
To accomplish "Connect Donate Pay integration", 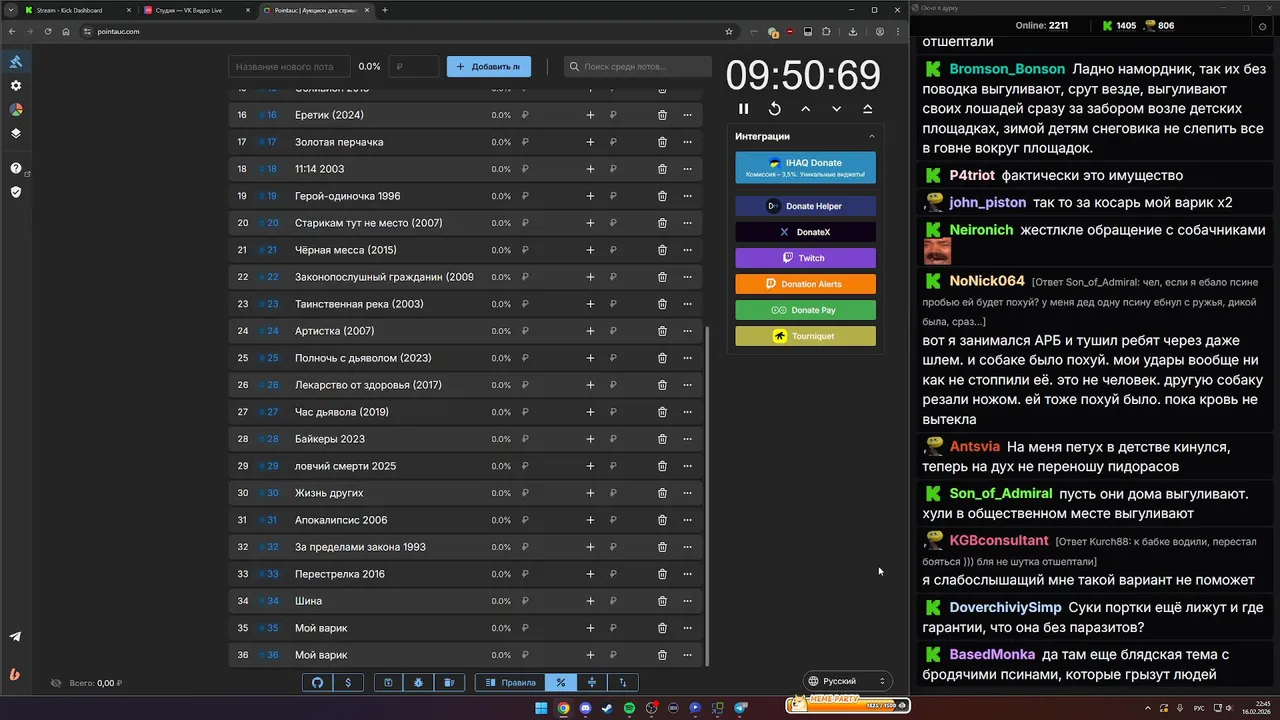I will 805,310.
